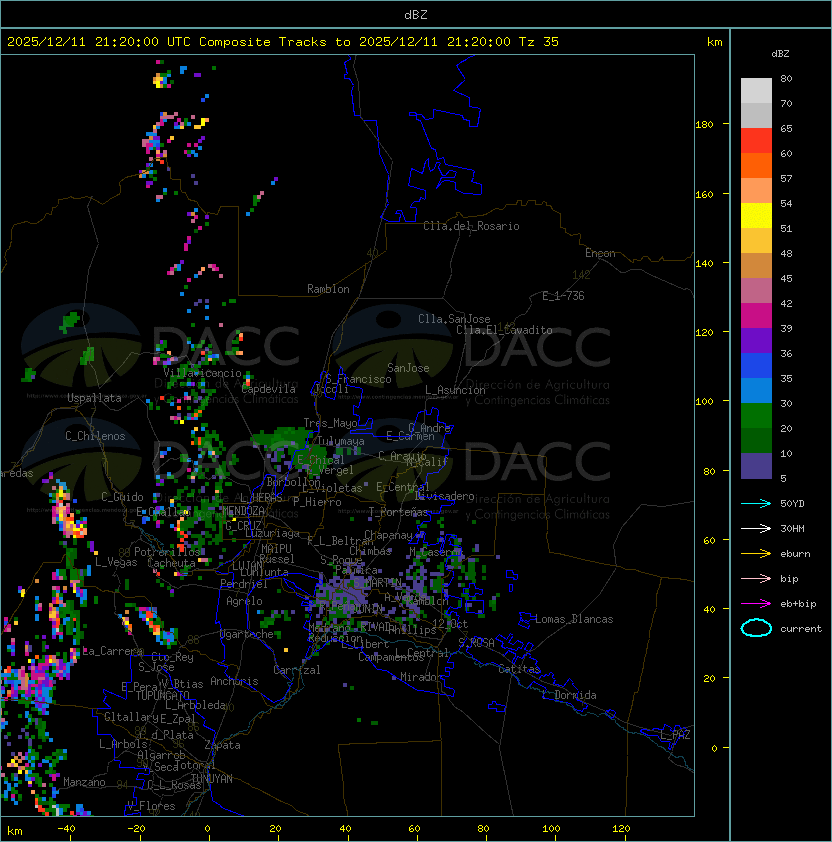The height and width of the screenshot is (842, 832).
Task: Click the pink bip arrow in legend
Action: pos(756,578)
